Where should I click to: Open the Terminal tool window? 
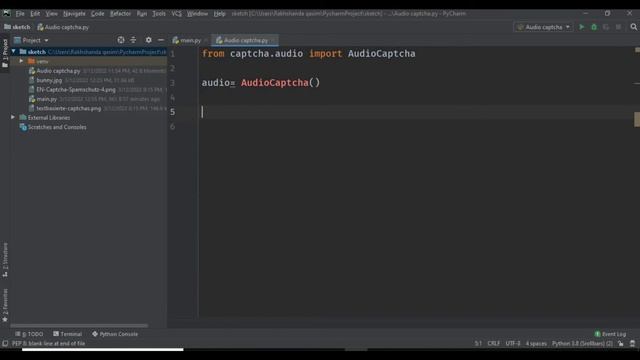click(x=67, y=334)
